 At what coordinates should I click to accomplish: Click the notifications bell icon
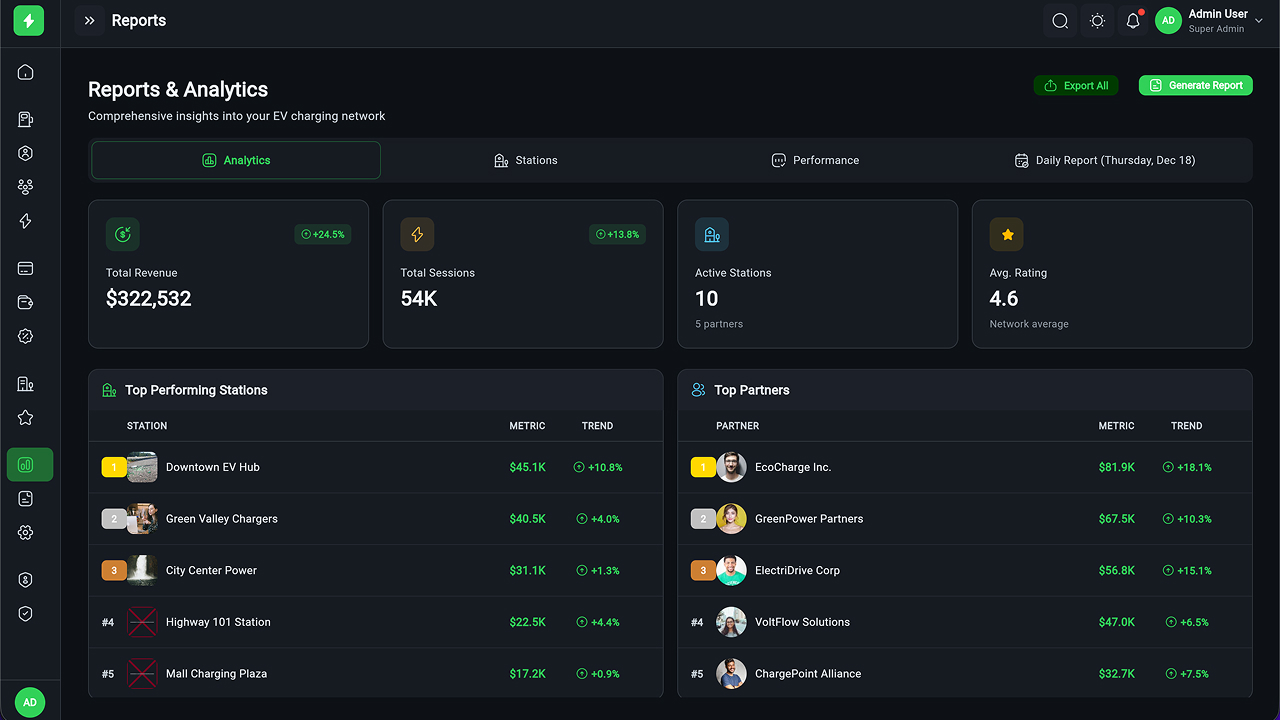pyautogui.click(x=1133, y=21)
